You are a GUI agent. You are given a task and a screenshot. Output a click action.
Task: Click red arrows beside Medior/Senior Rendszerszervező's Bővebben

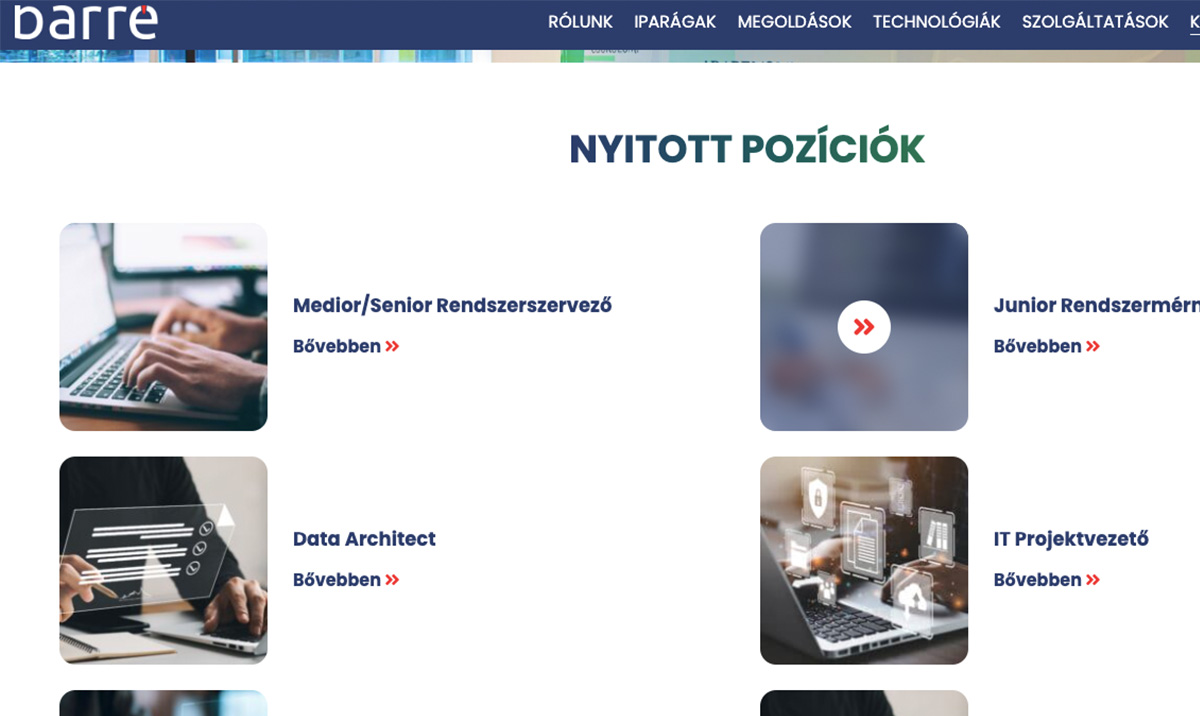click(x=392, y=347)
